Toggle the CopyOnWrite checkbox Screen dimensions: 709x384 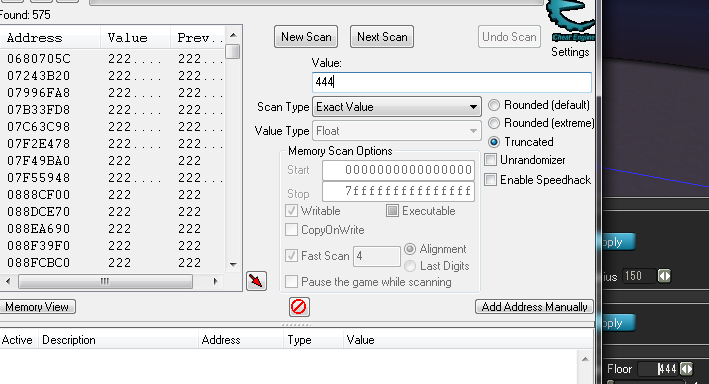[x=292, y=230]
